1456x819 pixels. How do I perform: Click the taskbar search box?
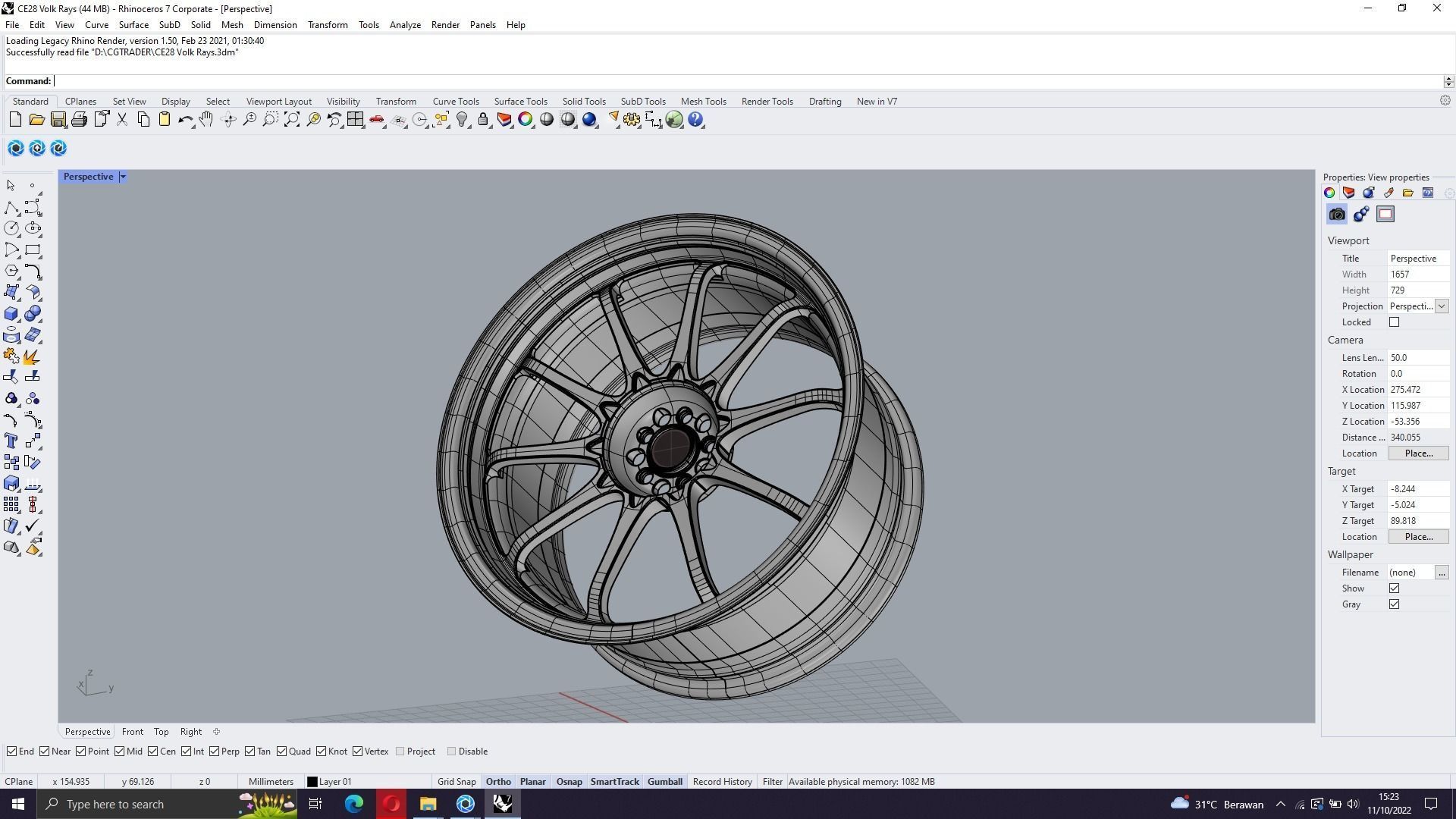pyautogui.click(x=167, y=804)
